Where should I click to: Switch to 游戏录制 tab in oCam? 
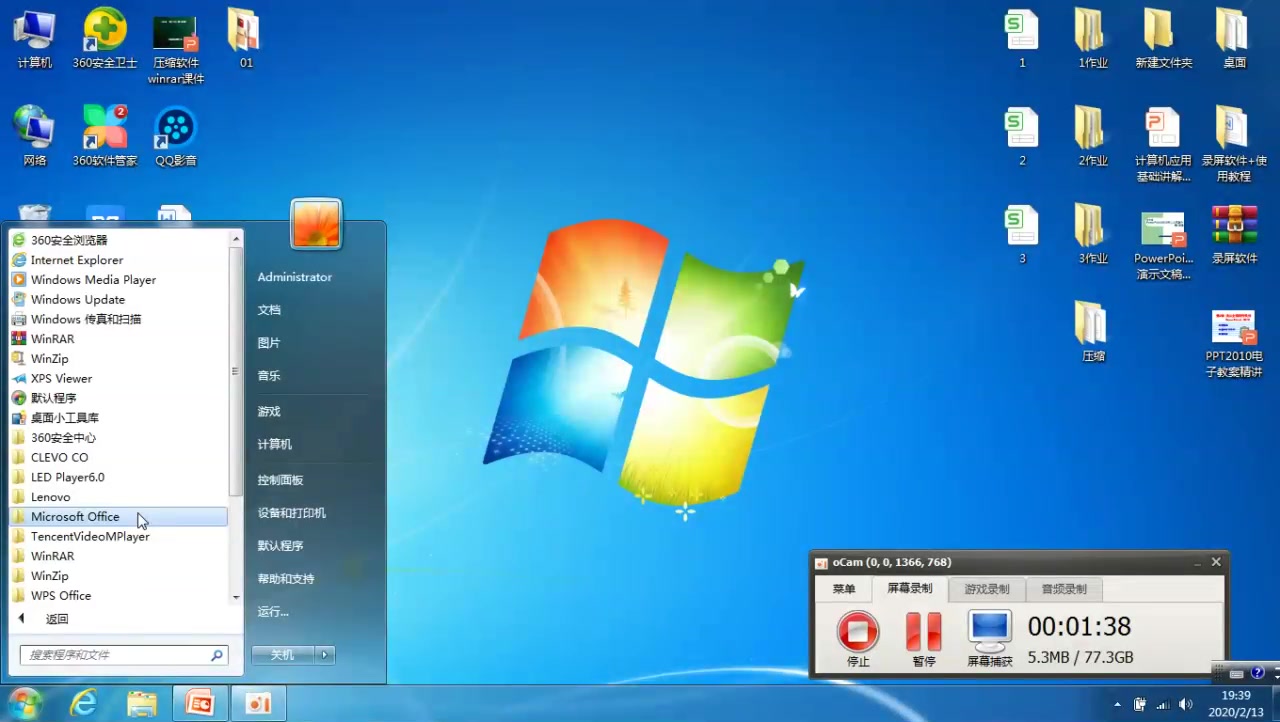[986, 589]
